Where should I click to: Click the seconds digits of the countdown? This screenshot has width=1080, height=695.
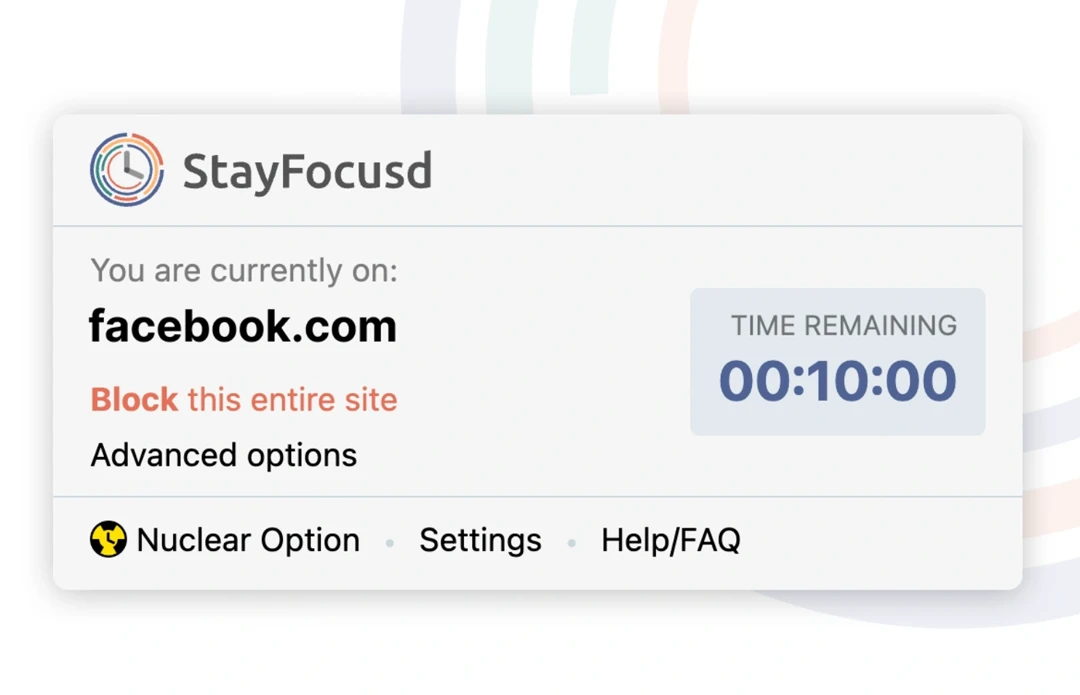[922, 381]
